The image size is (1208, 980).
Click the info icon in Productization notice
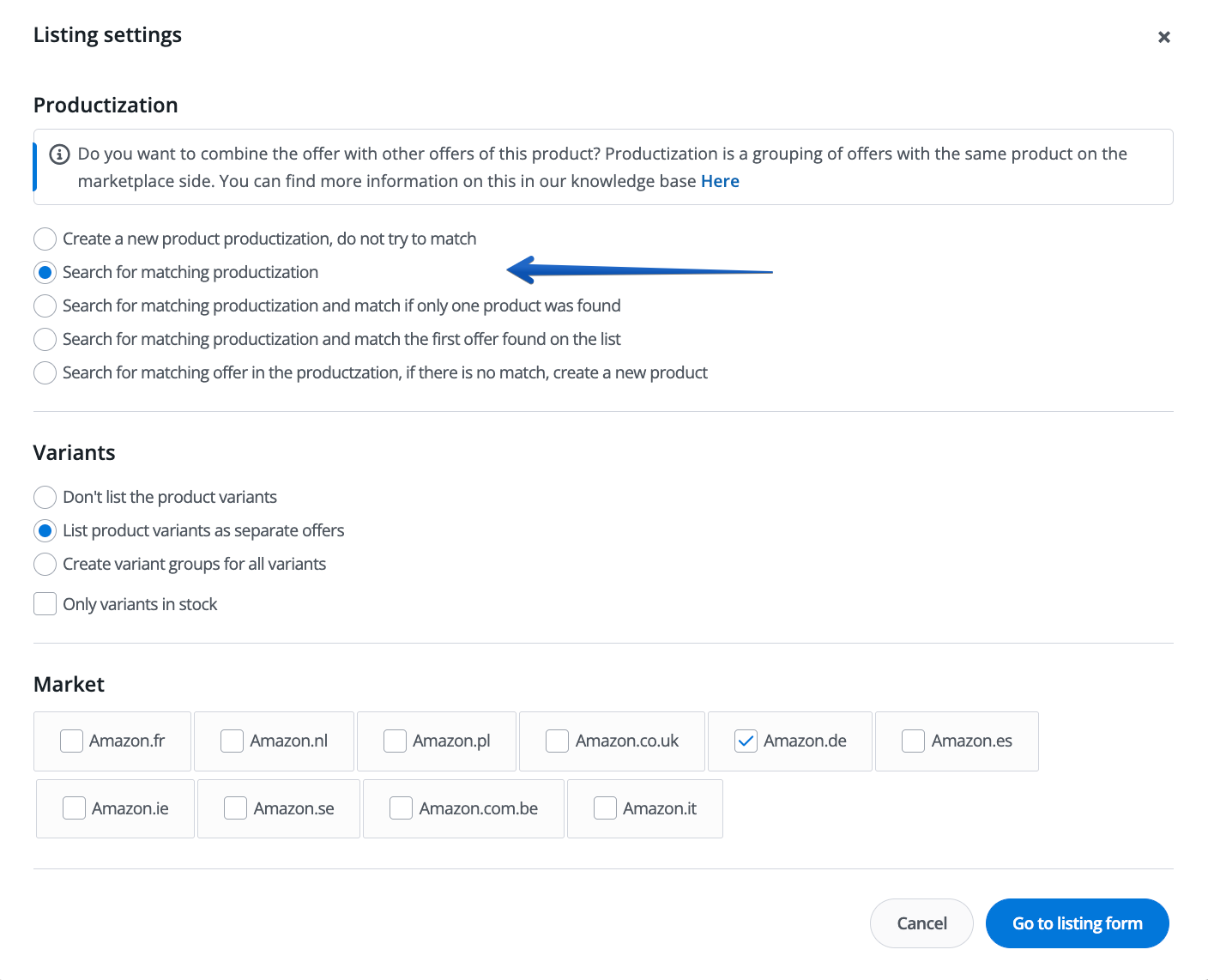(59, 154)
